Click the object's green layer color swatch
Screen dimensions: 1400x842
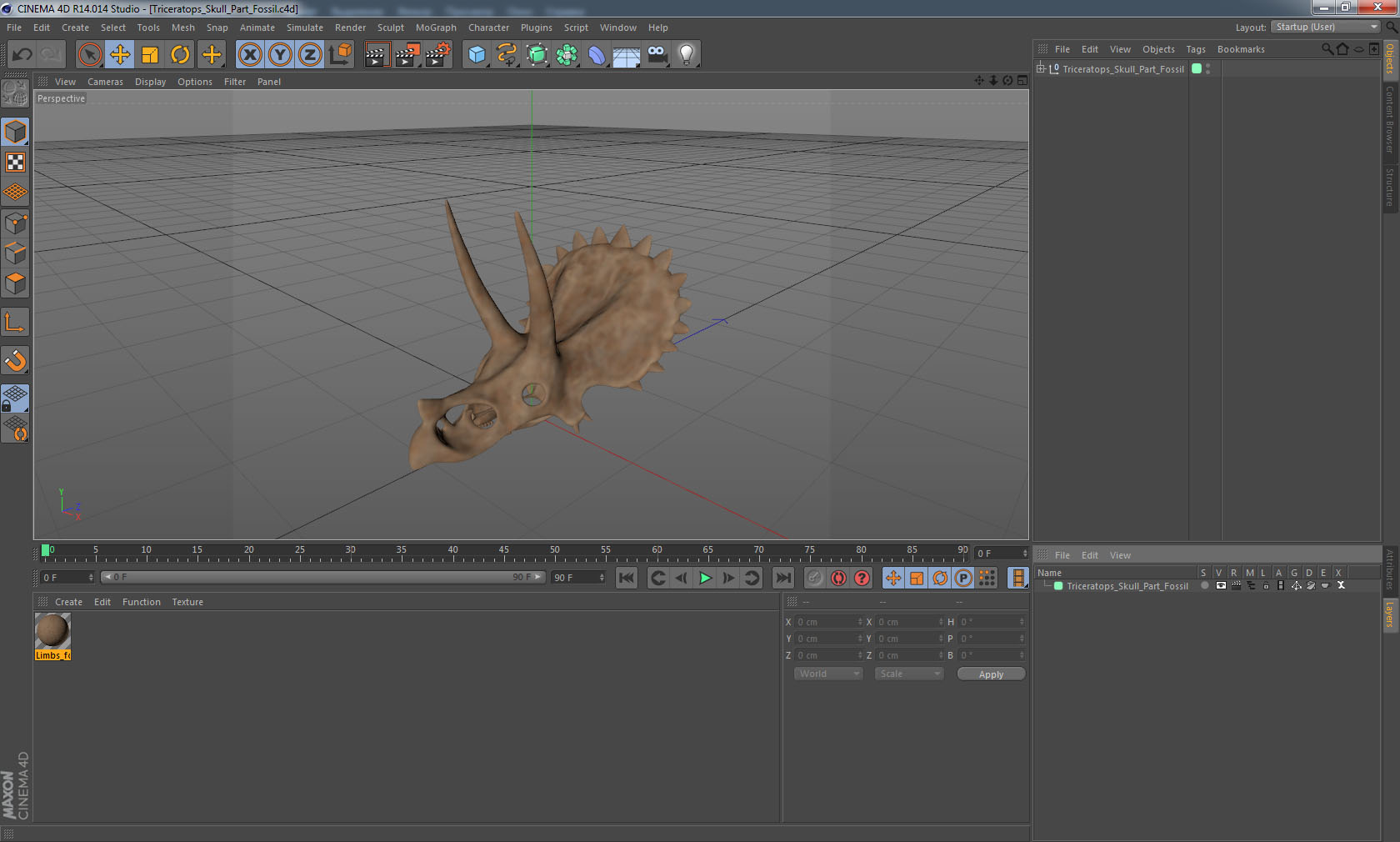pos(1197,68)
